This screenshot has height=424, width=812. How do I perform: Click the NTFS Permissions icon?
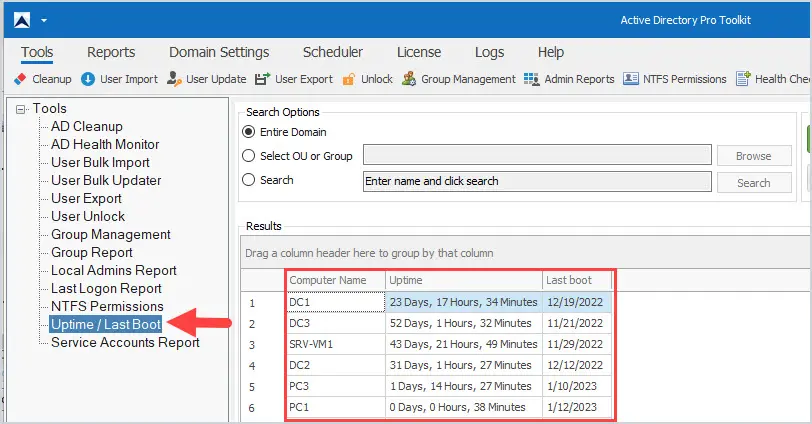[x=630, y=79]
